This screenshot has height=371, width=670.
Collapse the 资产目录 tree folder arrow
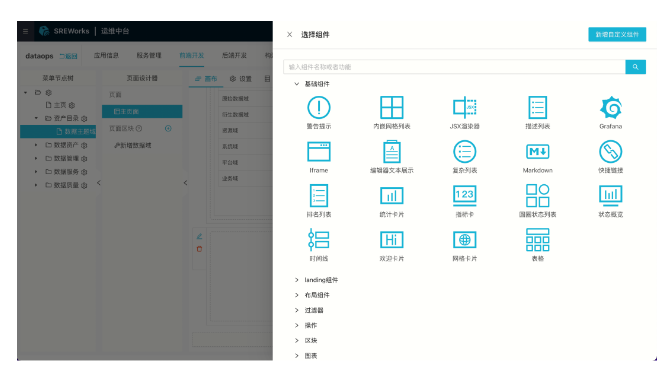click(x=36, y=118)
